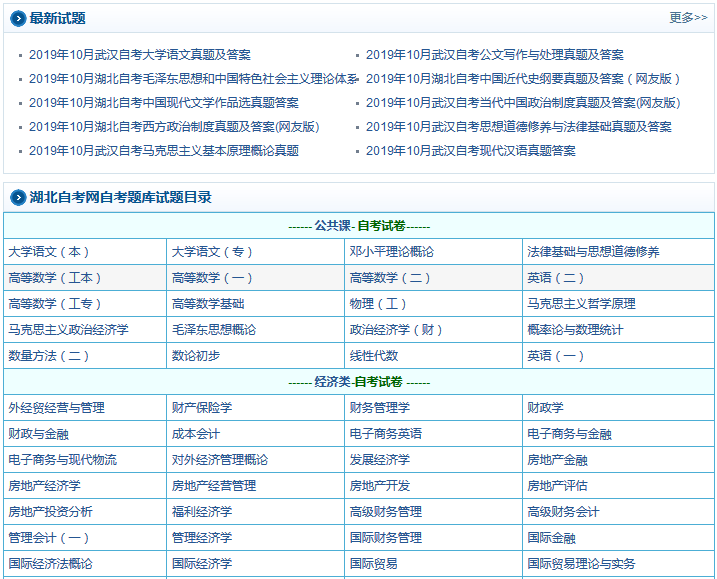The image size is (717, 579).
Task: Open 发展经济学
Action: (380, 460)
